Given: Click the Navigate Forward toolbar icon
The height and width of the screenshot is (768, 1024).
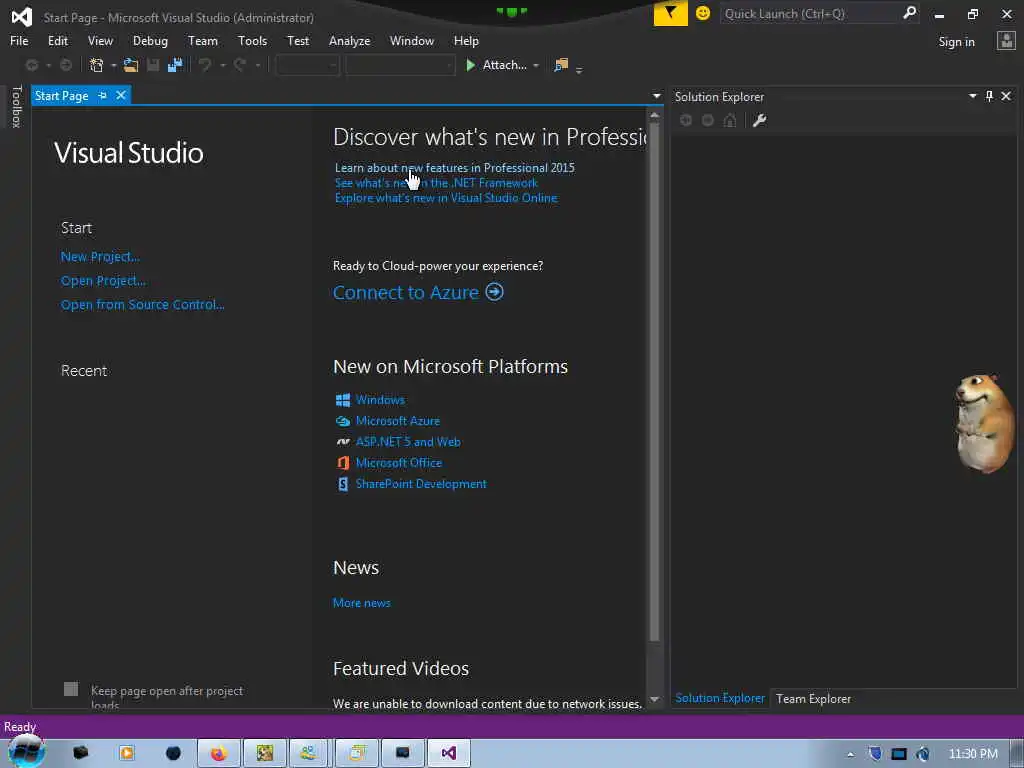Looking at the screenshot, I should click(66, 65).
